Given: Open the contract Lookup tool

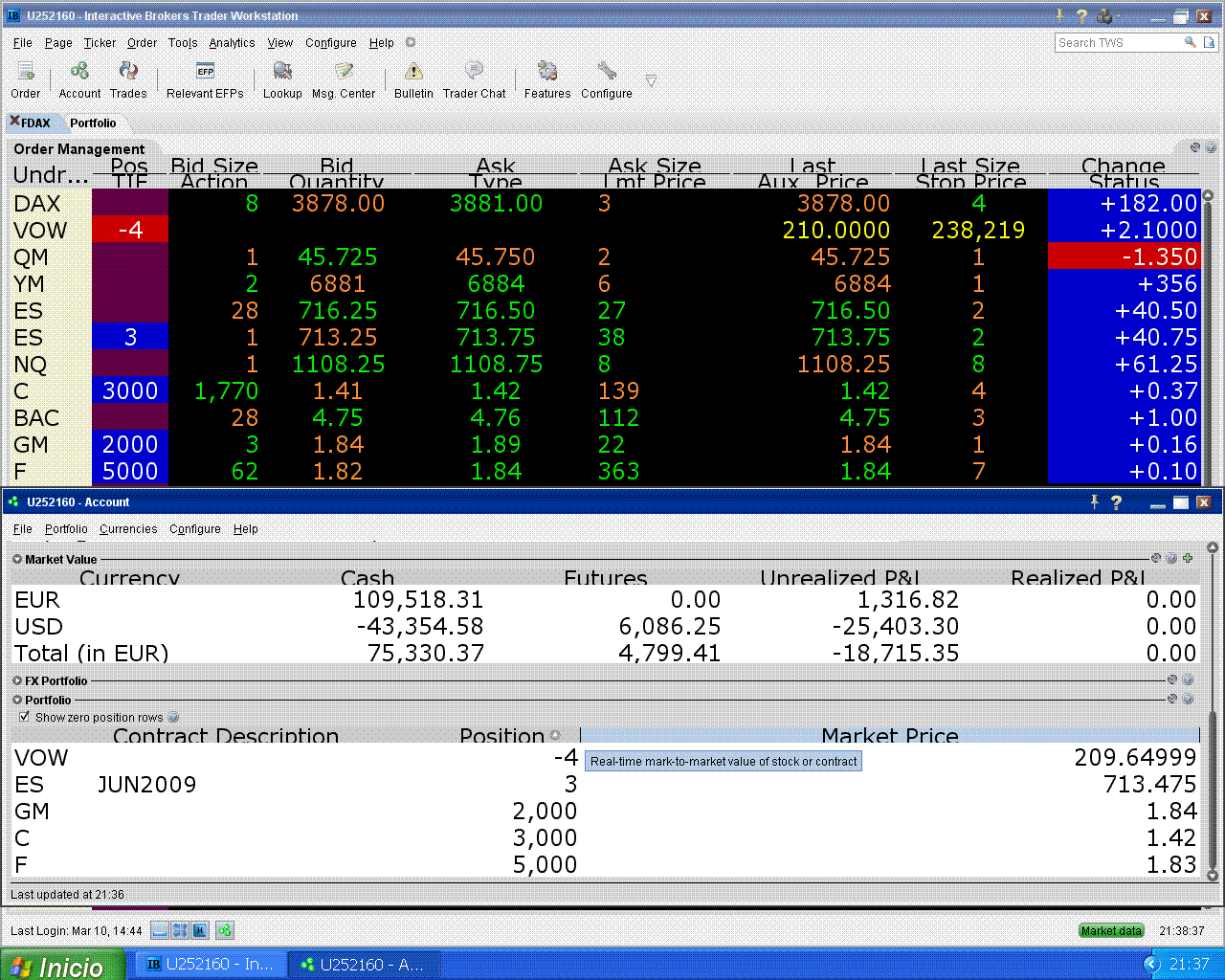Looking at the screenshot, I should [282, 79].
